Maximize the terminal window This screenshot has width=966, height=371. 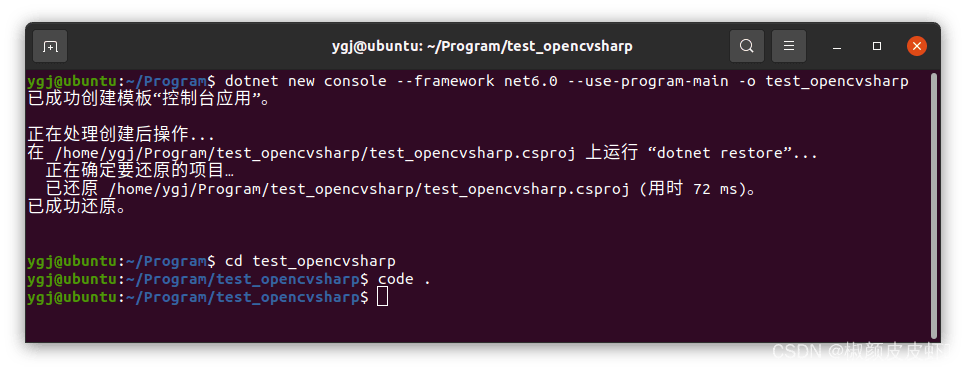pos(877,46)
